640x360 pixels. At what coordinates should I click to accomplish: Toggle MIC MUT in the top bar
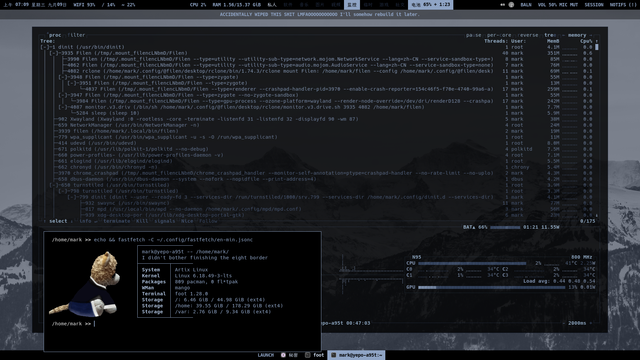point(568,5)
